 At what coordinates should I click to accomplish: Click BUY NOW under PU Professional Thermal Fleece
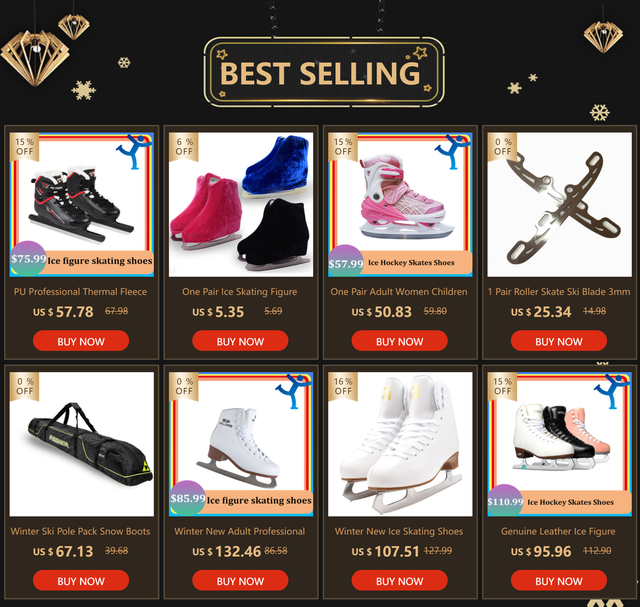81,341
